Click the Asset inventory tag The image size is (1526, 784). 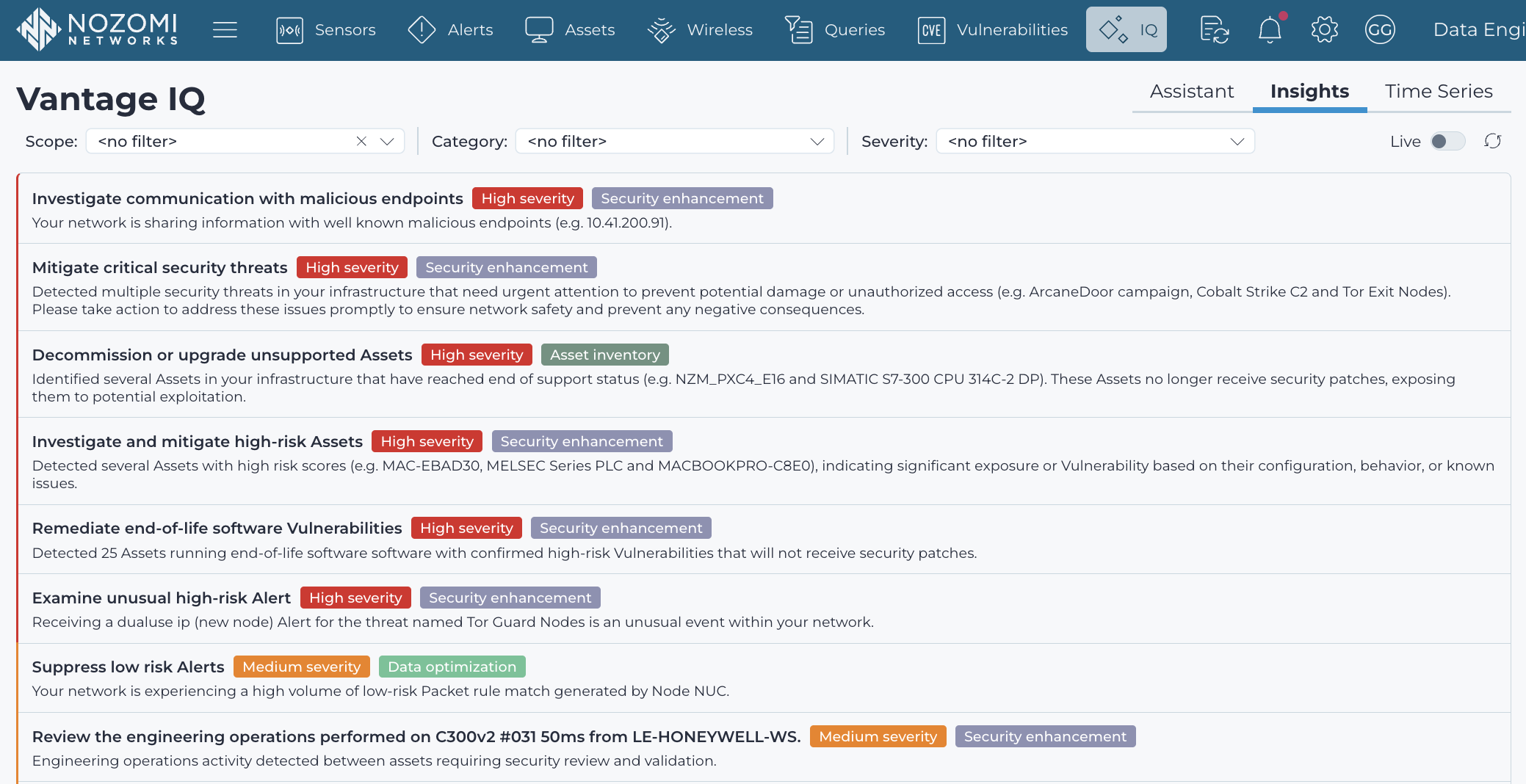point(605,355)
